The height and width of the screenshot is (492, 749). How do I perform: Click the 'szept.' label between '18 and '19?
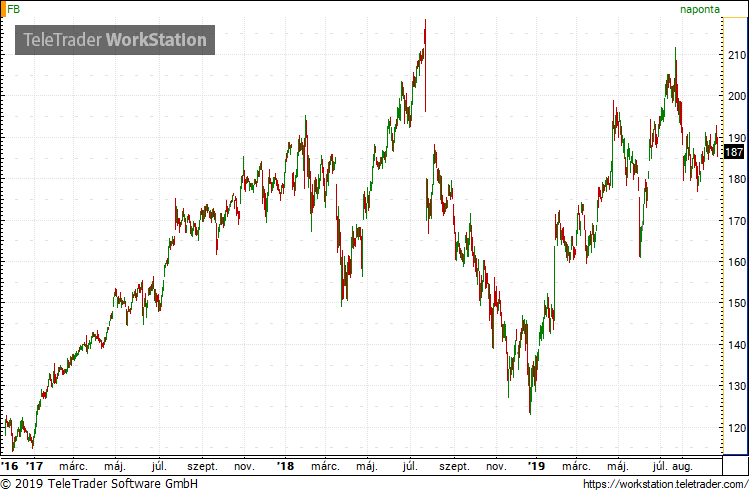pos(454,467)
